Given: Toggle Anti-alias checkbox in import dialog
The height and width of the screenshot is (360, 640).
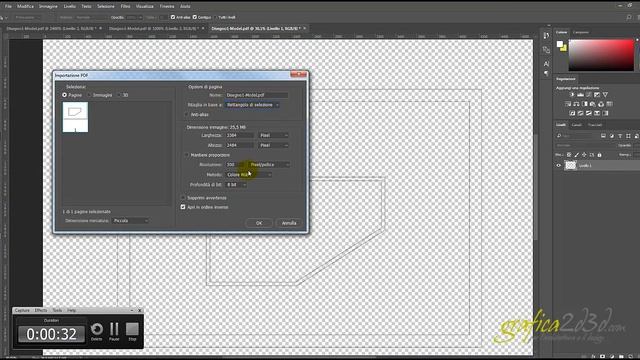Looking at the screenshot, I should [x=187, y=115].
